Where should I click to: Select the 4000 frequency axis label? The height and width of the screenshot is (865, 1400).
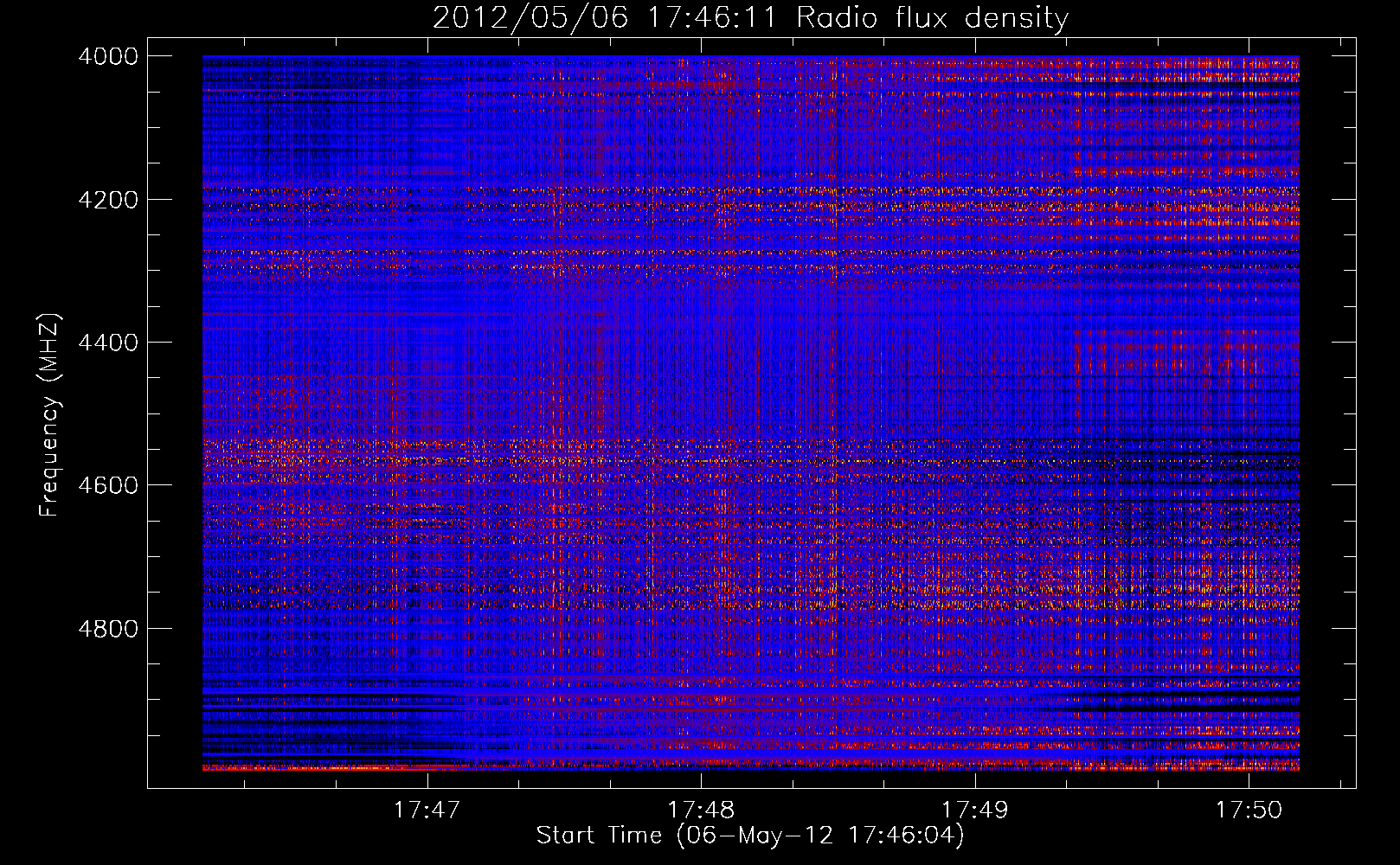107,56
